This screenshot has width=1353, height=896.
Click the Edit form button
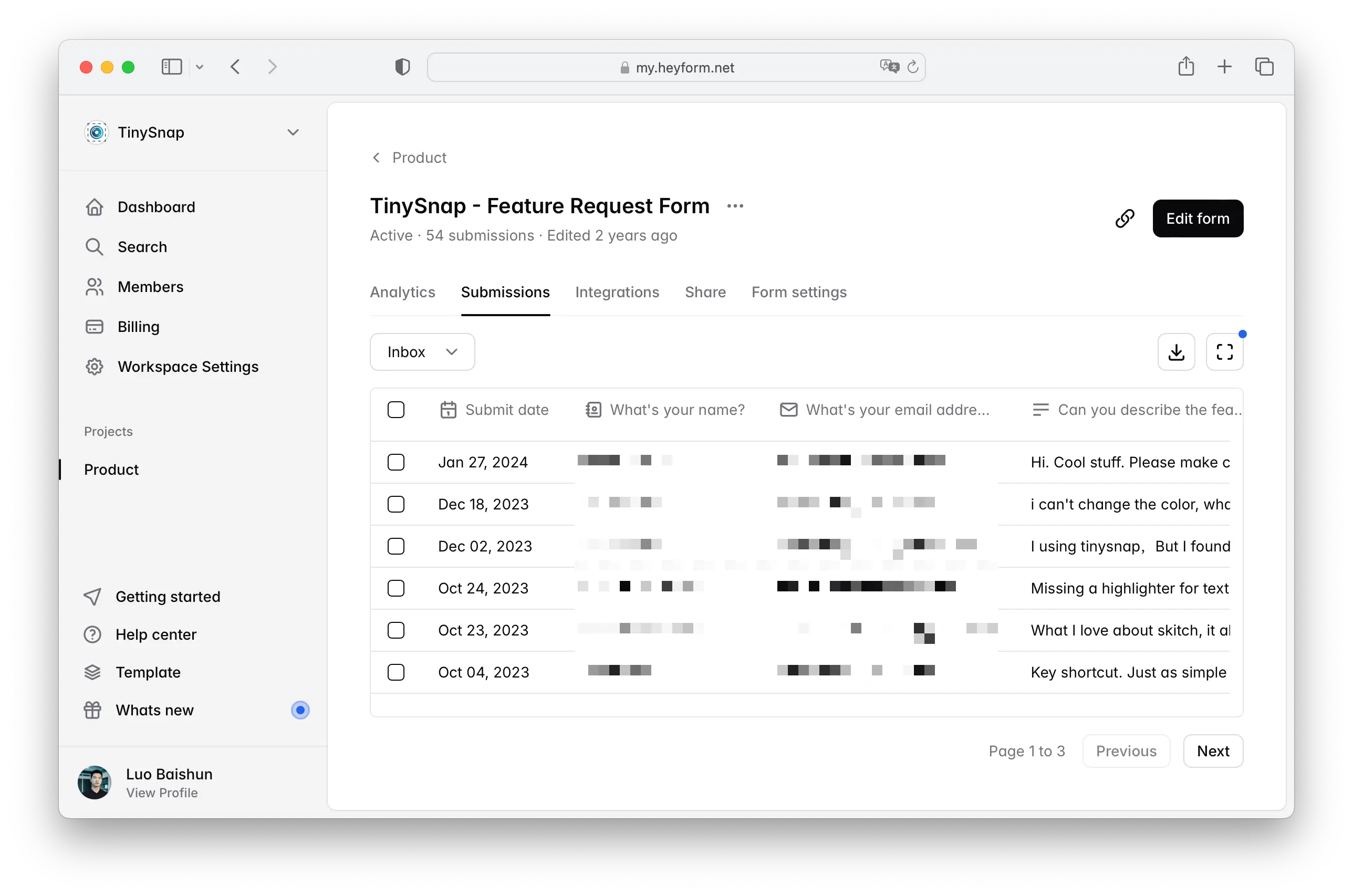1197,218
